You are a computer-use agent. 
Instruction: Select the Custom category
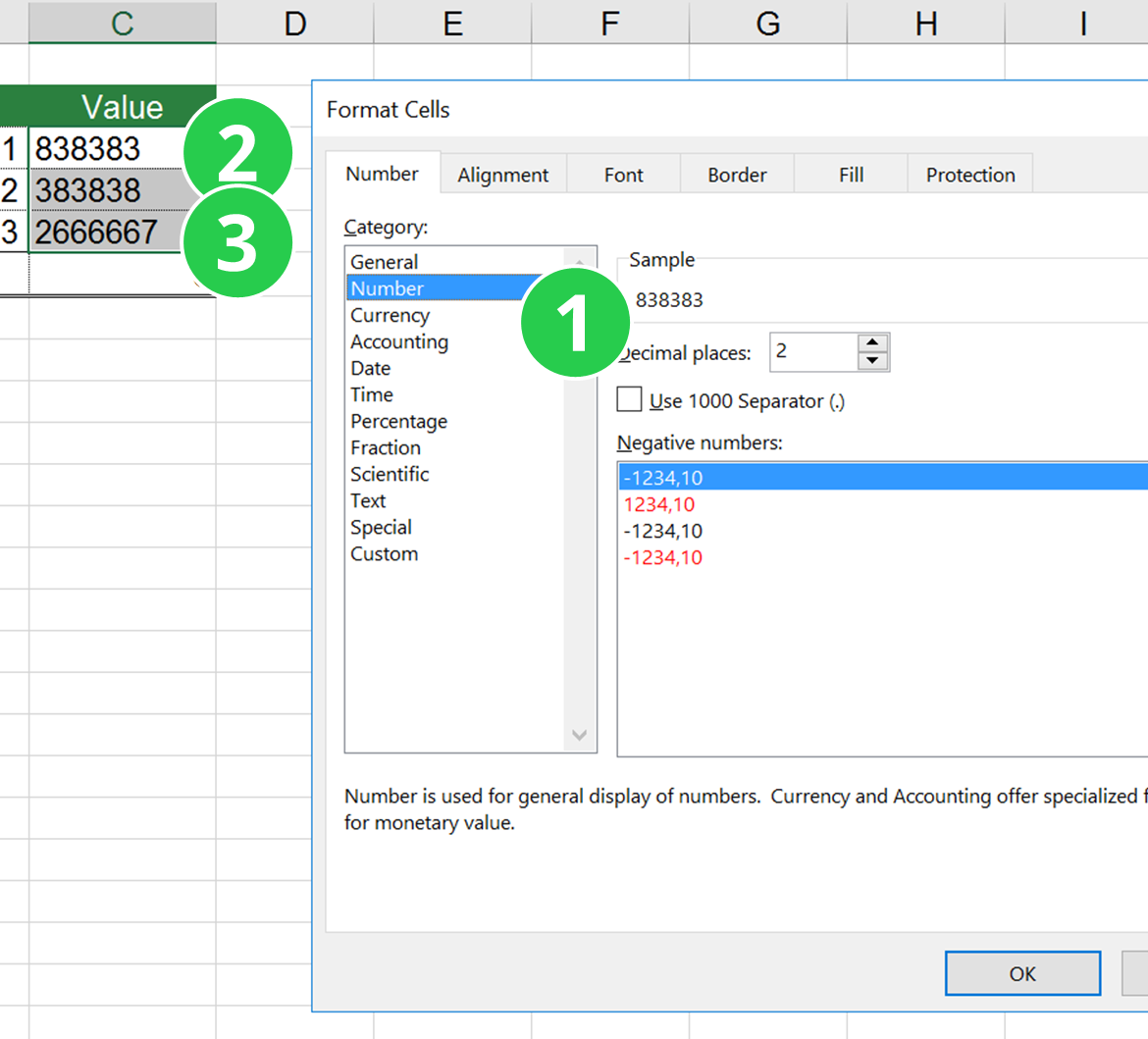coord(384,553)
